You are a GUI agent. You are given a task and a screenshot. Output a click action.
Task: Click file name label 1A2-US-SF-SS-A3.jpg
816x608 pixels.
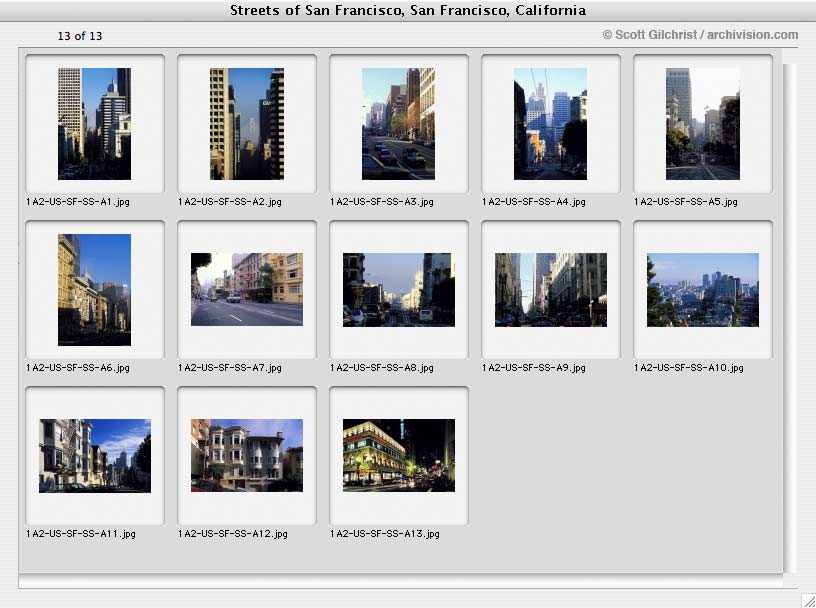381,202
